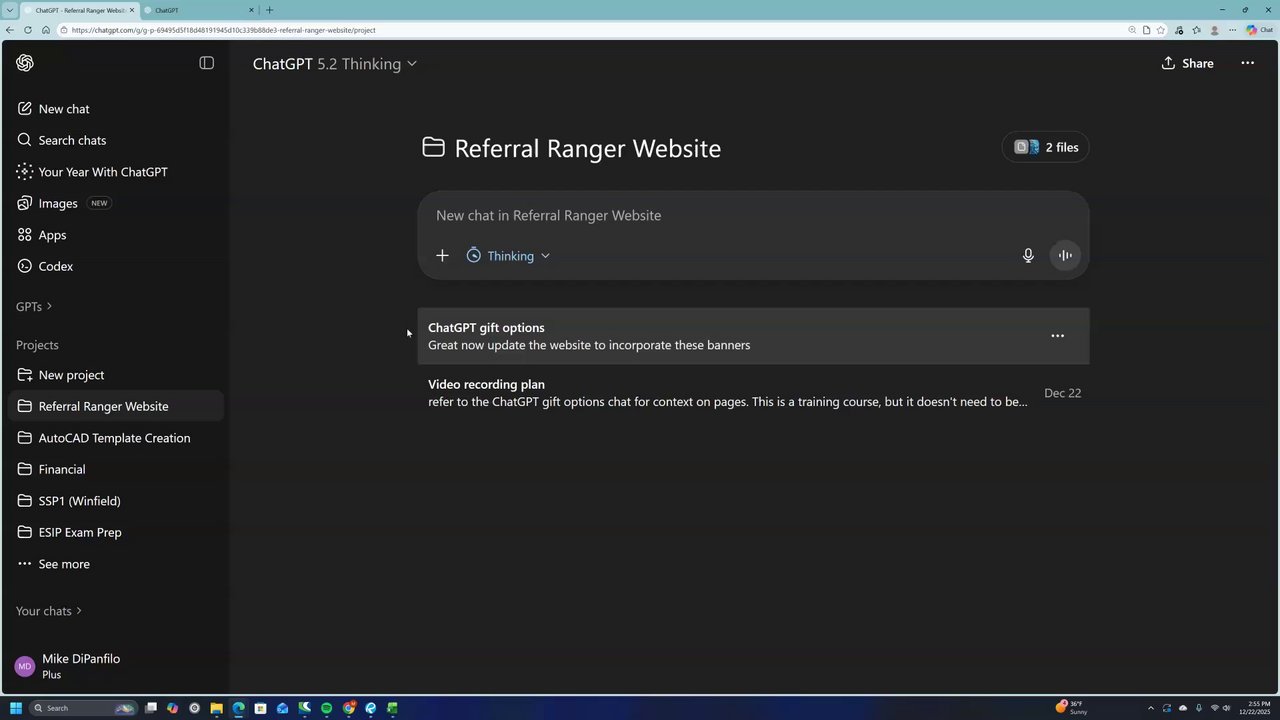Open the Financial project
This screenshot has width=1280, height=720.
click(x=116, y=469)
